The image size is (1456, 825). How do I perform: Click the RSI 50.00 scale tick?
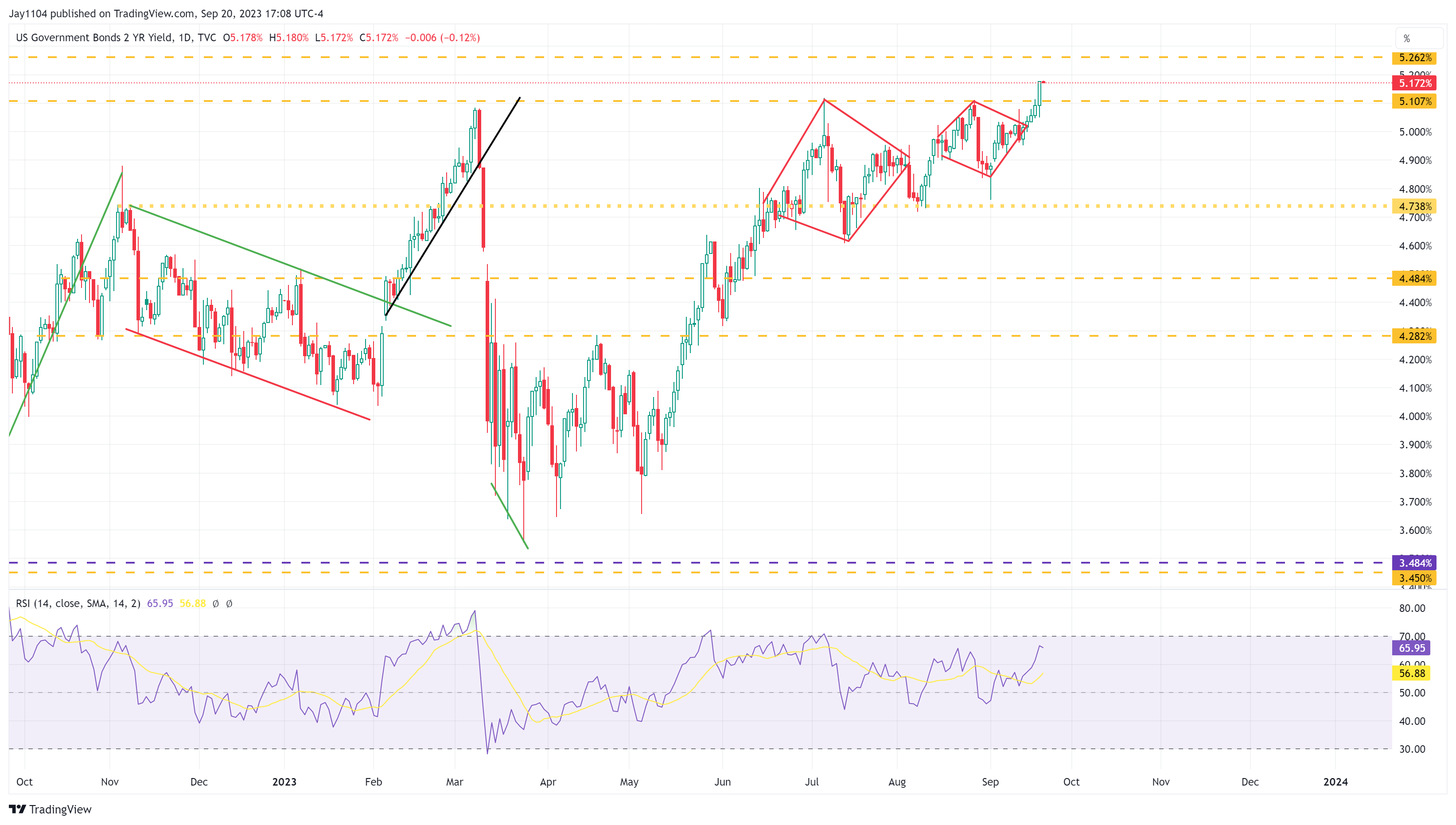click(1412, 693)
